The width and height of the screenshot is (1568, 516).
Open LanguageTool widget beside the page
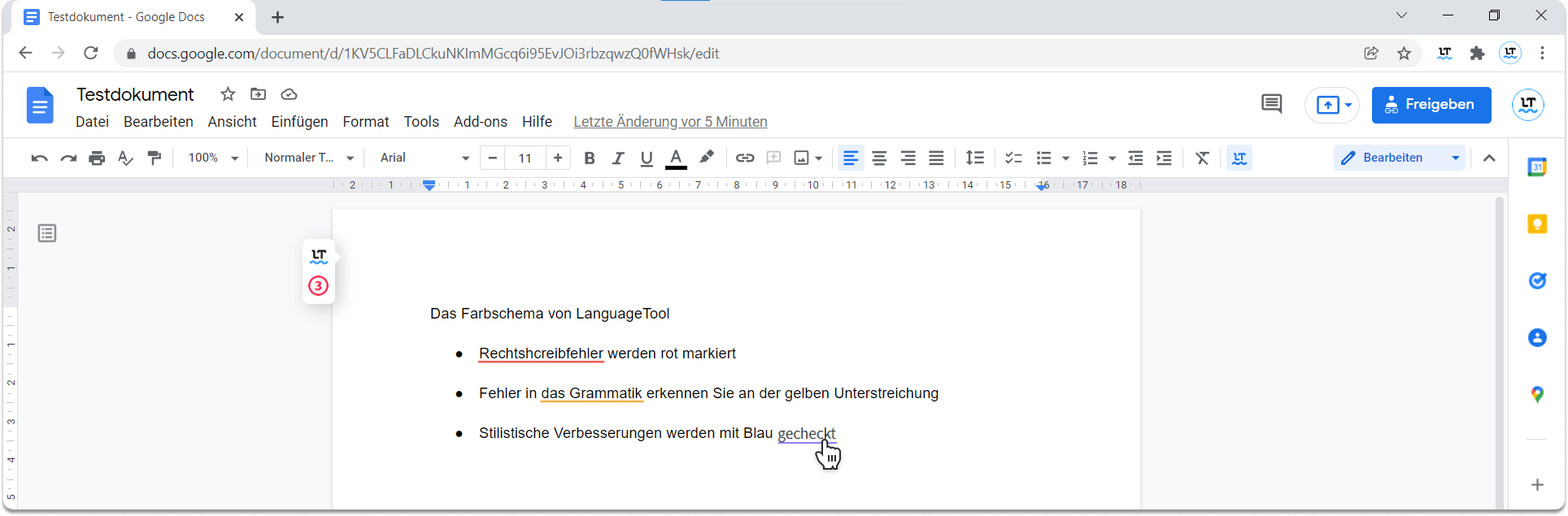[319, 256]
